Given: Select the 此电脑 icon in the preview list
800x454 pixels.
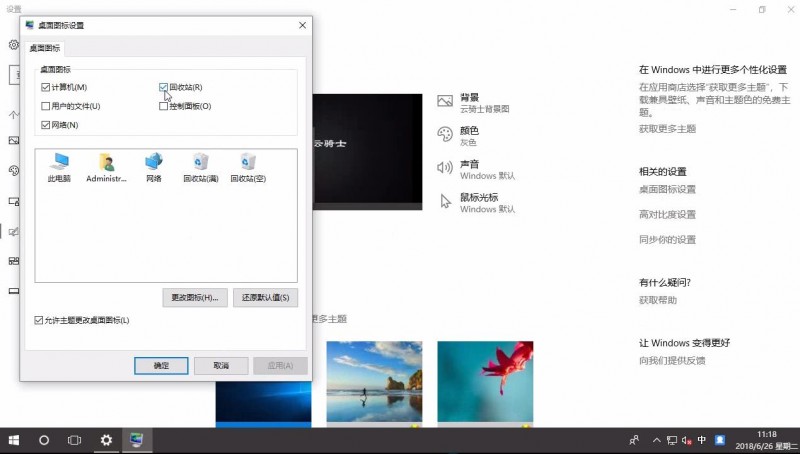Looking at the screenshot, I should (x=59, y=168).
